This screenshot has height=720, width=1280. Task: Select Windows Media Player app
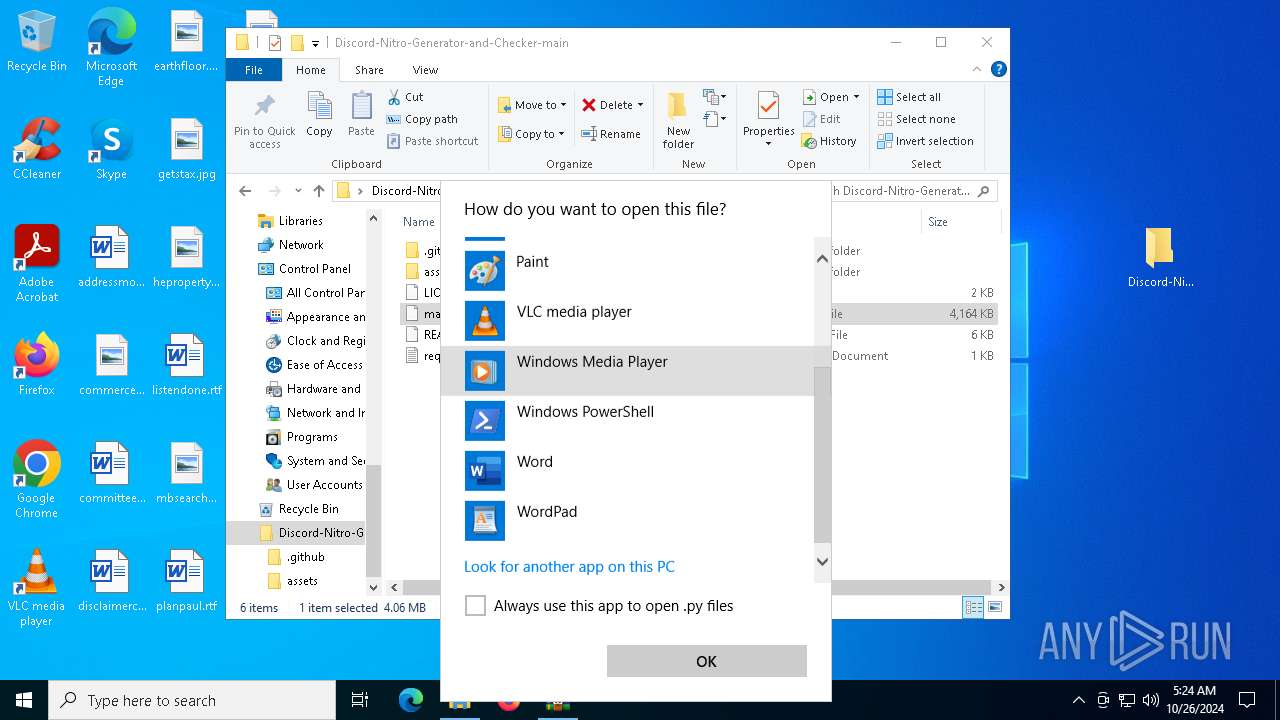[x=627, y=371]
